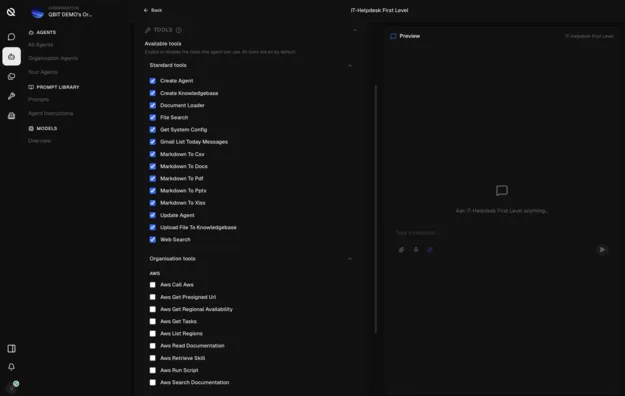
Task: Click the QBIT DEMO organisation avatar
Action: 37,13
